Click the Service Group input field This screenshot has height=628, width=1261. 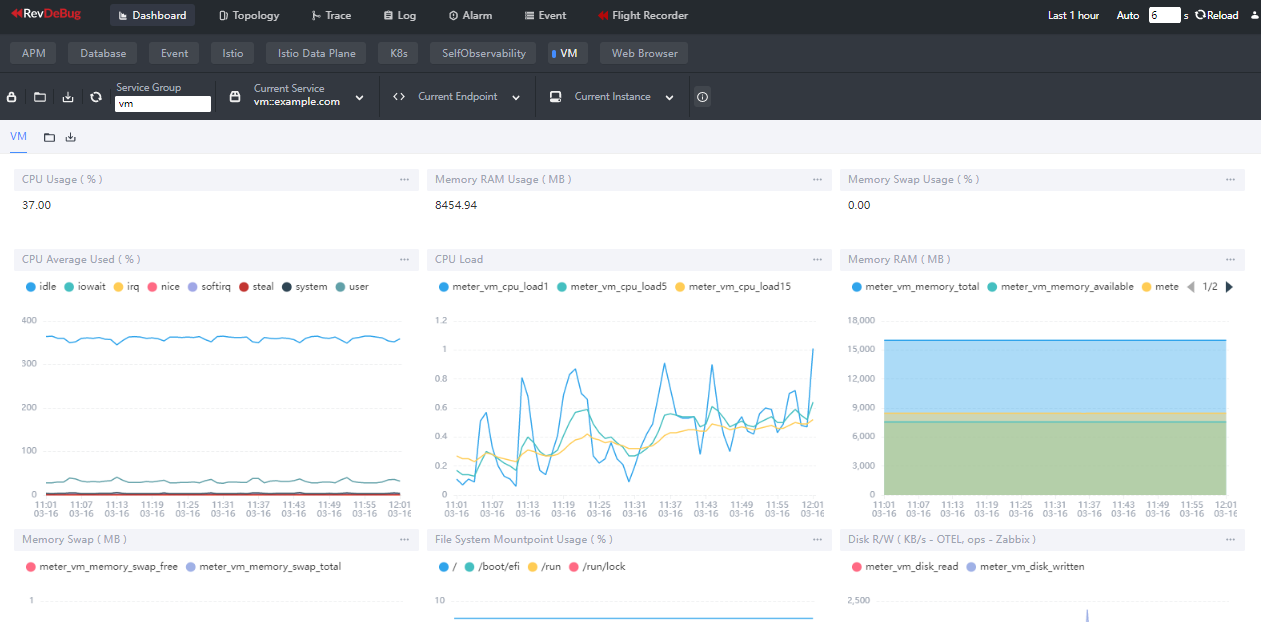pos(163,104)
